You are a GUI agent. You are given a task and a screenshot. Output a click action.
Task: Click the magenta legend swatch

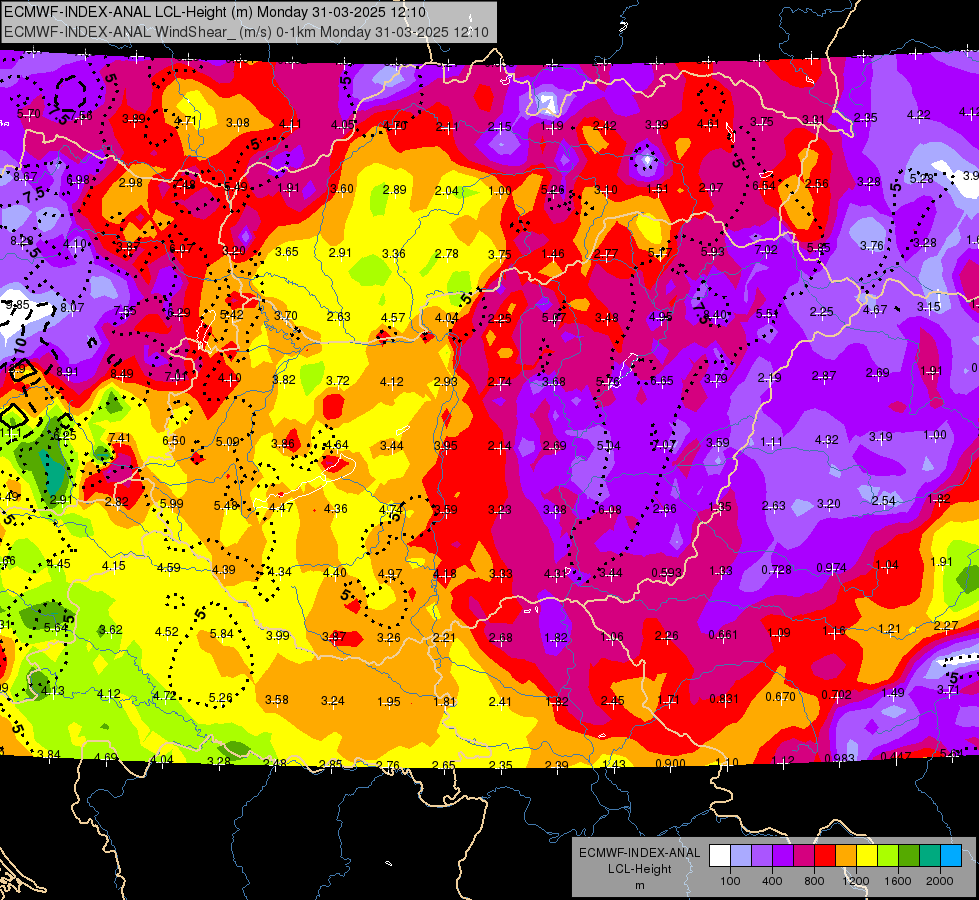click(x=804, y=856)
